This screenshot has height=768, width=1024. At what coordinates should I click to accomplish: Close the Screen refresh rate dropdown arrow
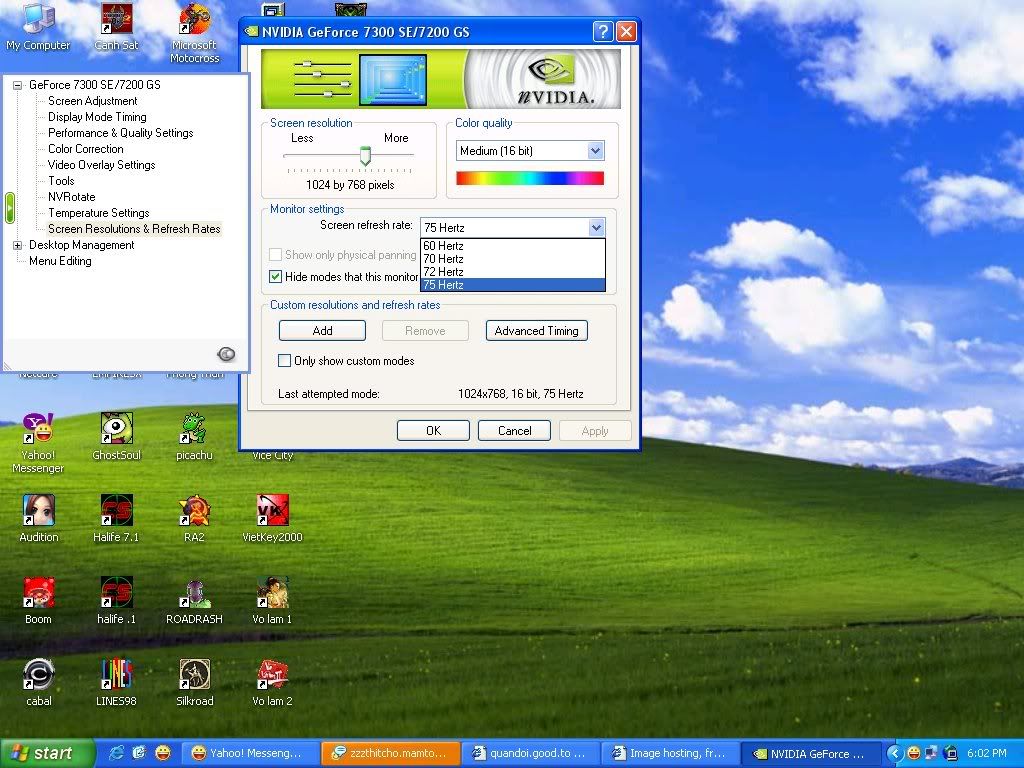(x=596, y=227)
